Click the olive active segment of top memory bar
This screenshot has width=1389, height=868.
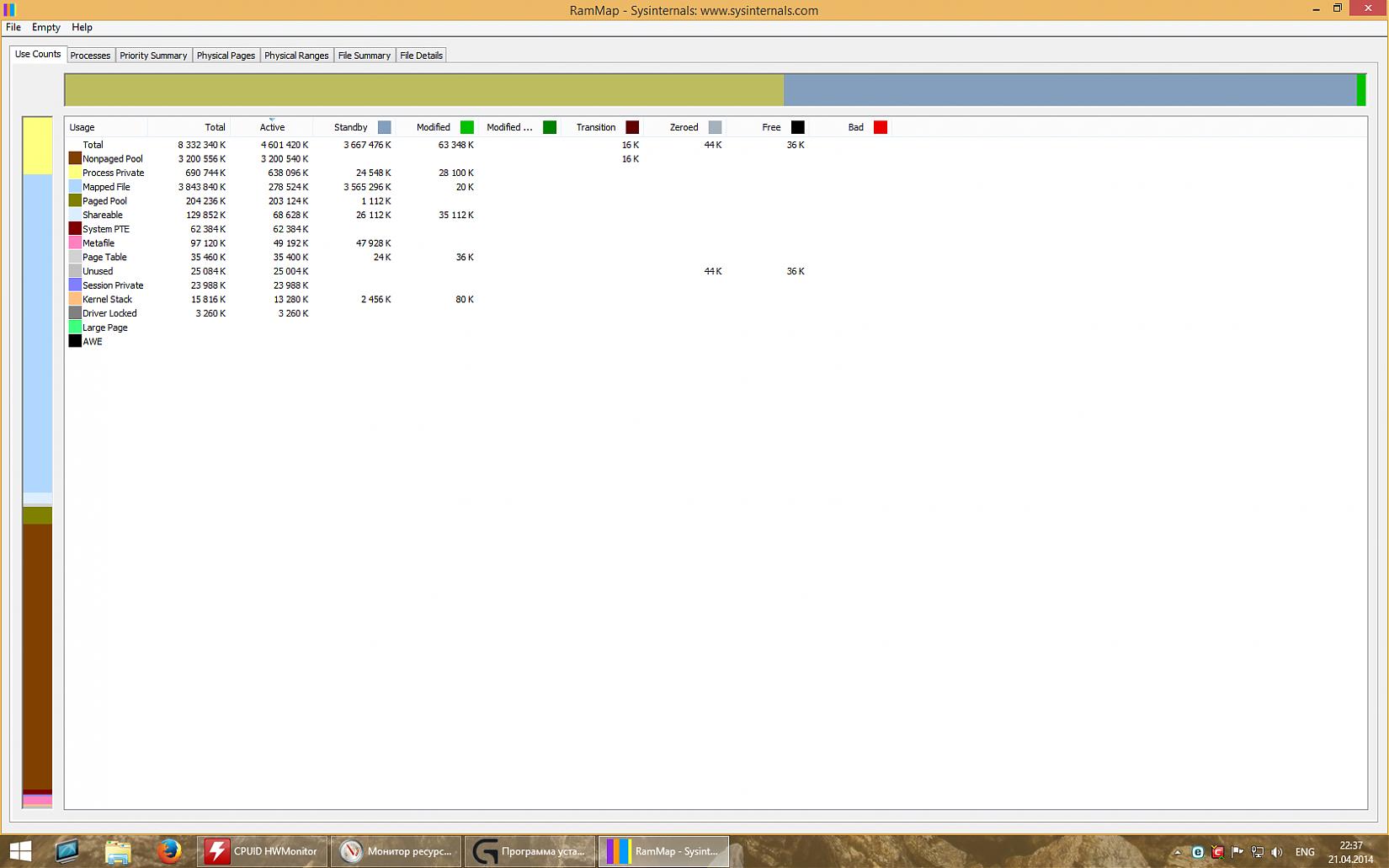pyautogui.click(x=424, y=90)
